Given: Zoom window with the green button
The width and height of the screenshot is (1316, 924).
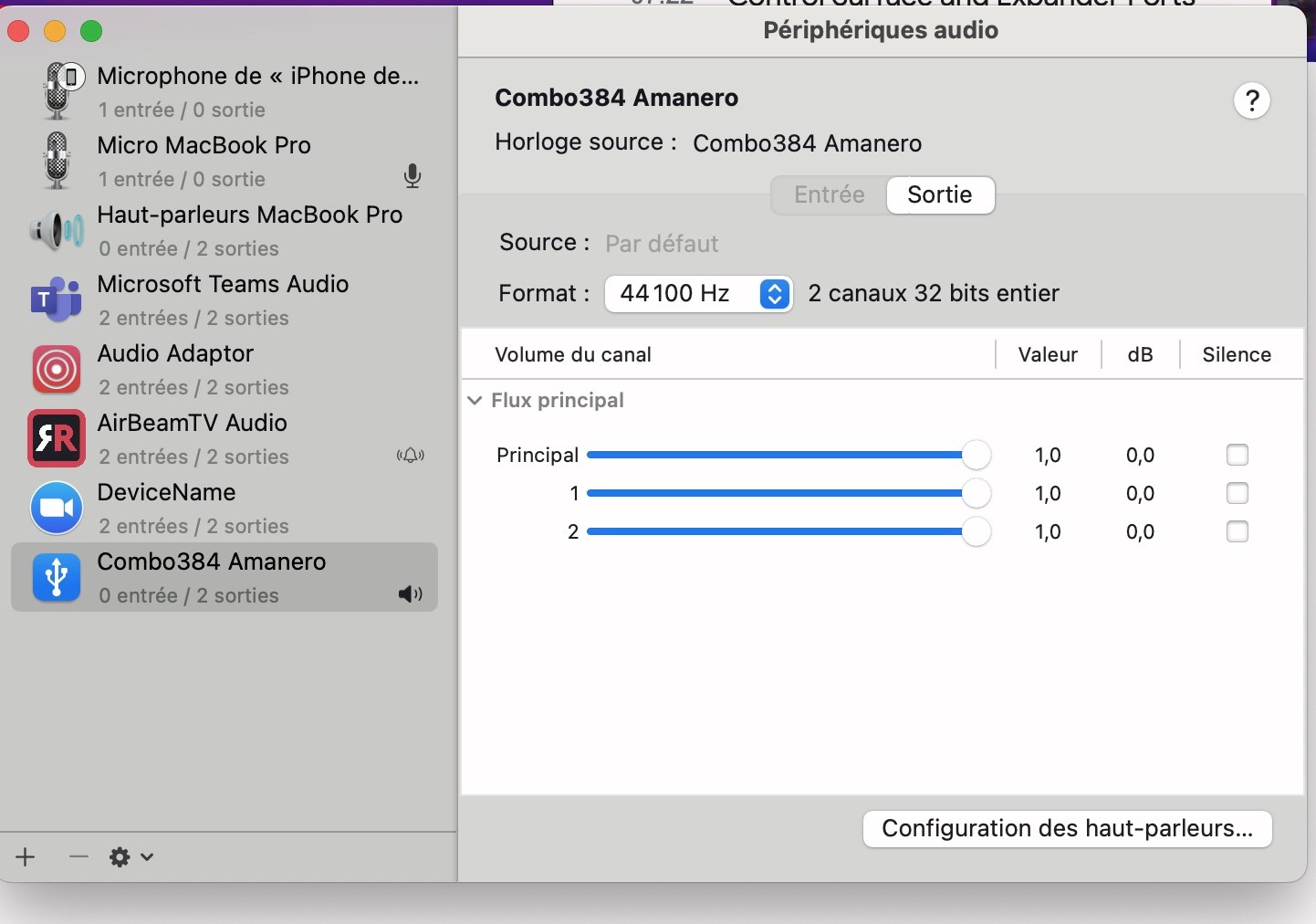Looking at the screenshot, I should click(91, 31).
